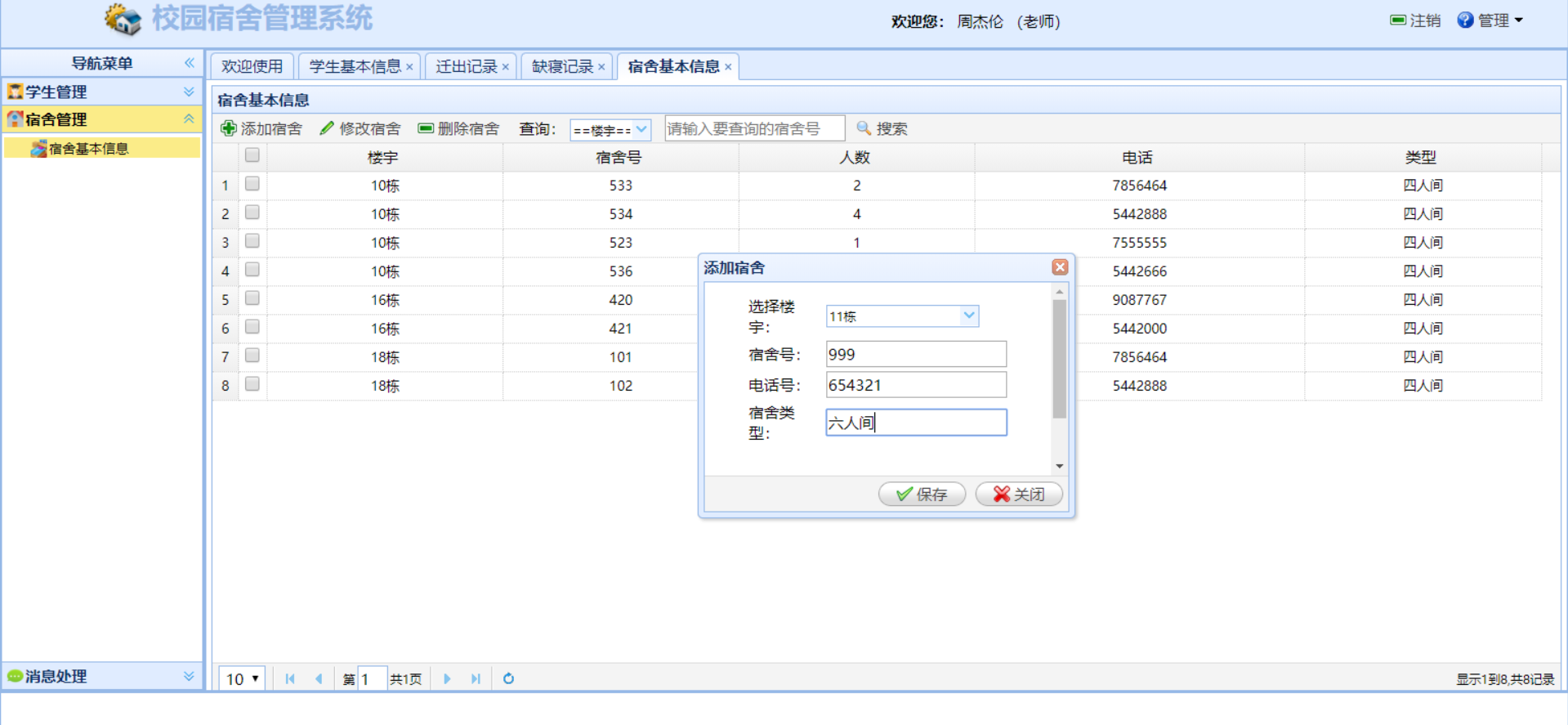Click the 保存 button in the dialog

click(922, 494)
